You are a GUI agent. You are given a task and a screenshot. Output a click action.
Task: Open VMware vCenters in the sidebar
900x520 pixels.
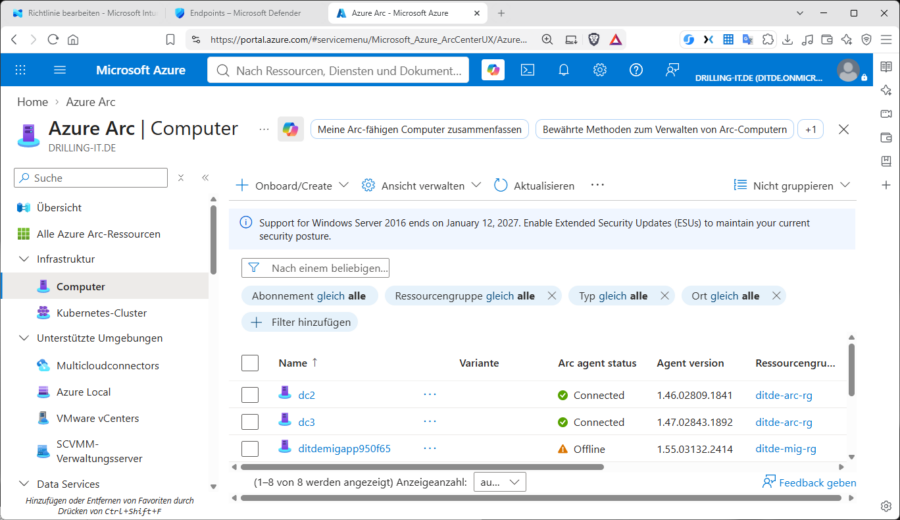[x=98, y=418]
